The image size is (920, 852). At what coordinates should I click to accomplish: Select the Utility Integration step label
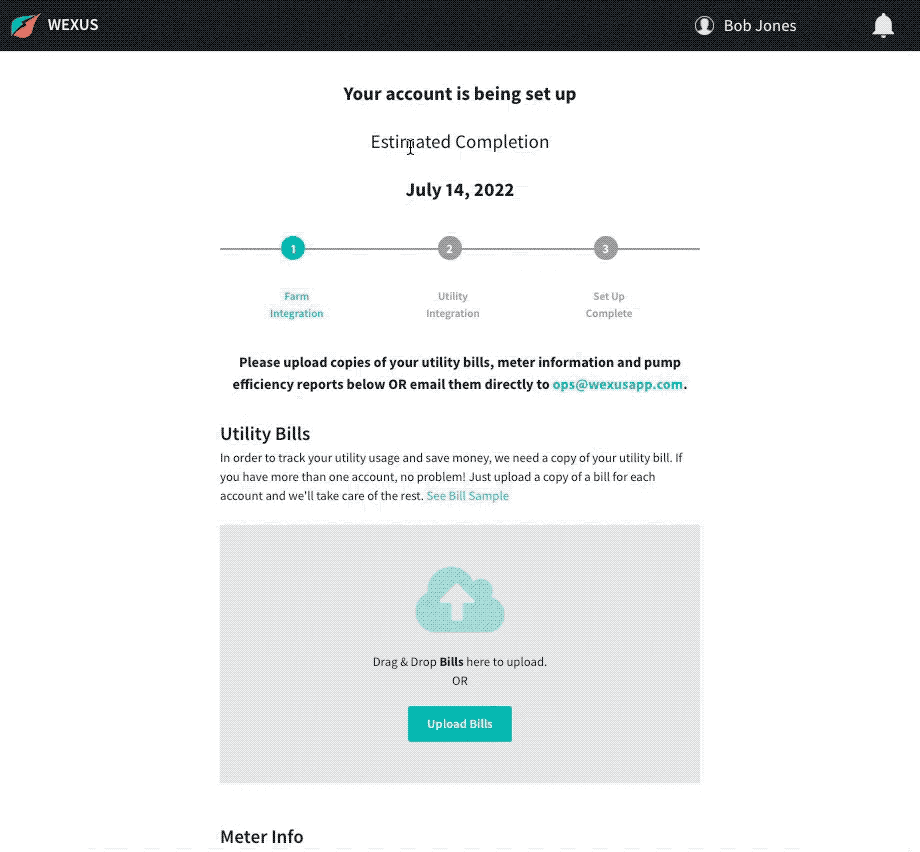pos(452,305)
